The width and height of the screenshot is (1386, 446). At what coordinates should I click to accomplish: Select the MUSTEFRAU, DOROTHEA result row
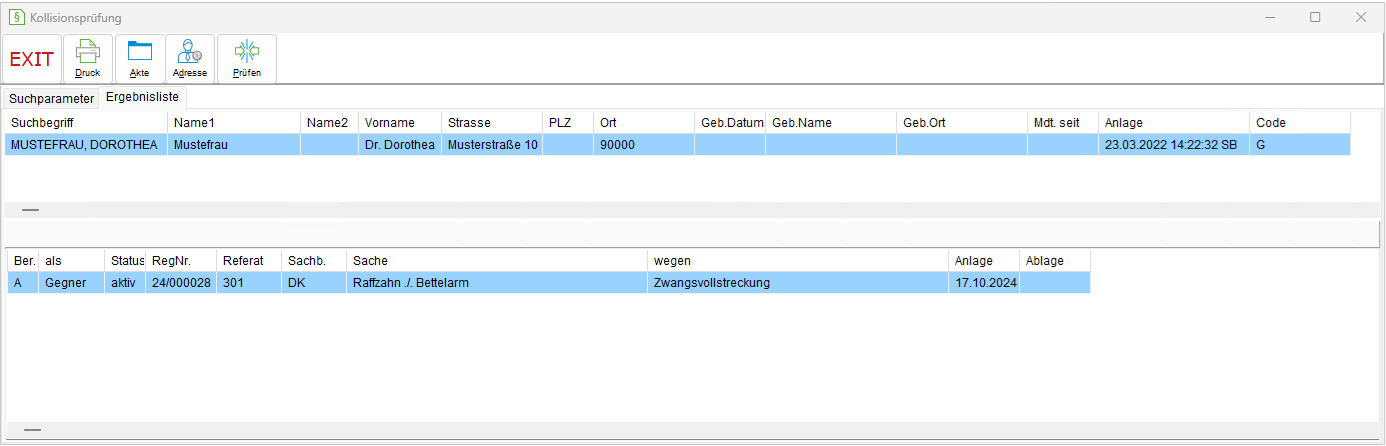pyautogui.click(x=678, y=145)
